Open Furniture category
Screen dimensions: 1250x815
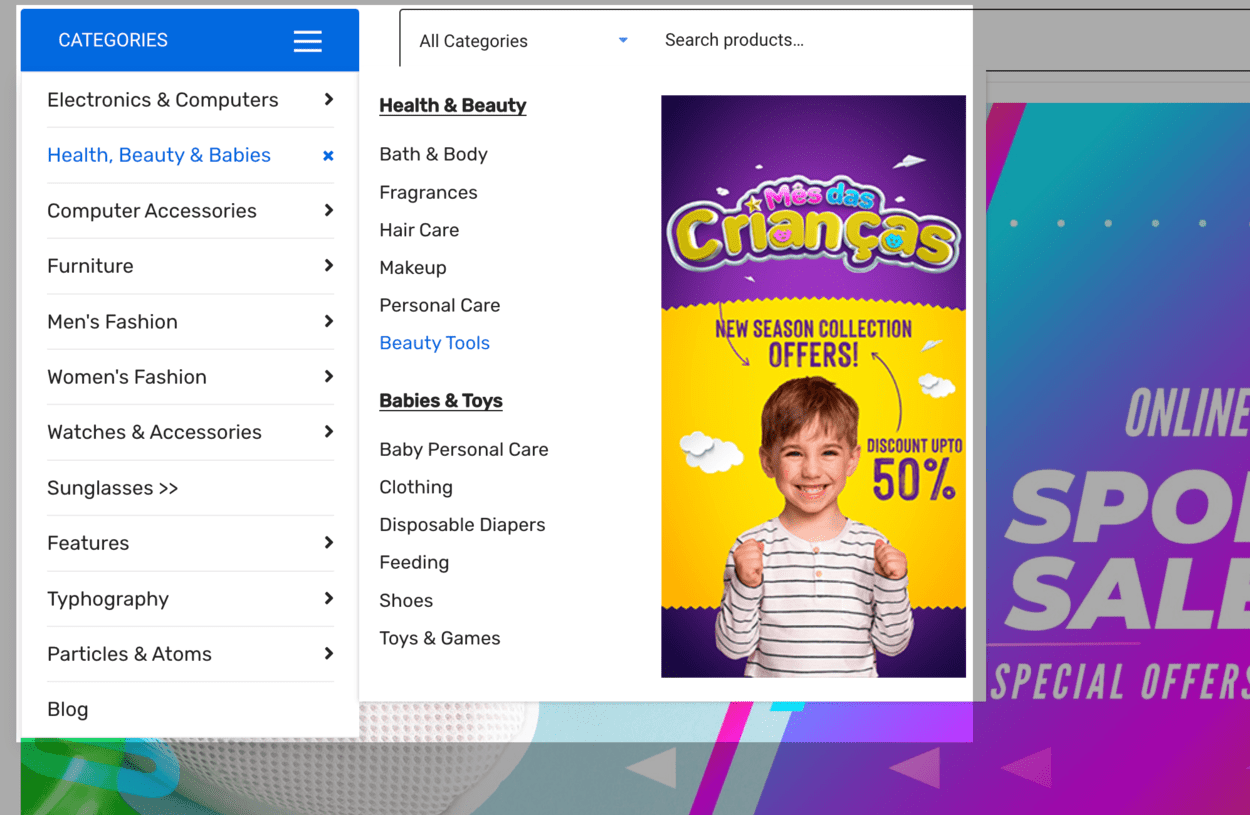click(90, 266)
